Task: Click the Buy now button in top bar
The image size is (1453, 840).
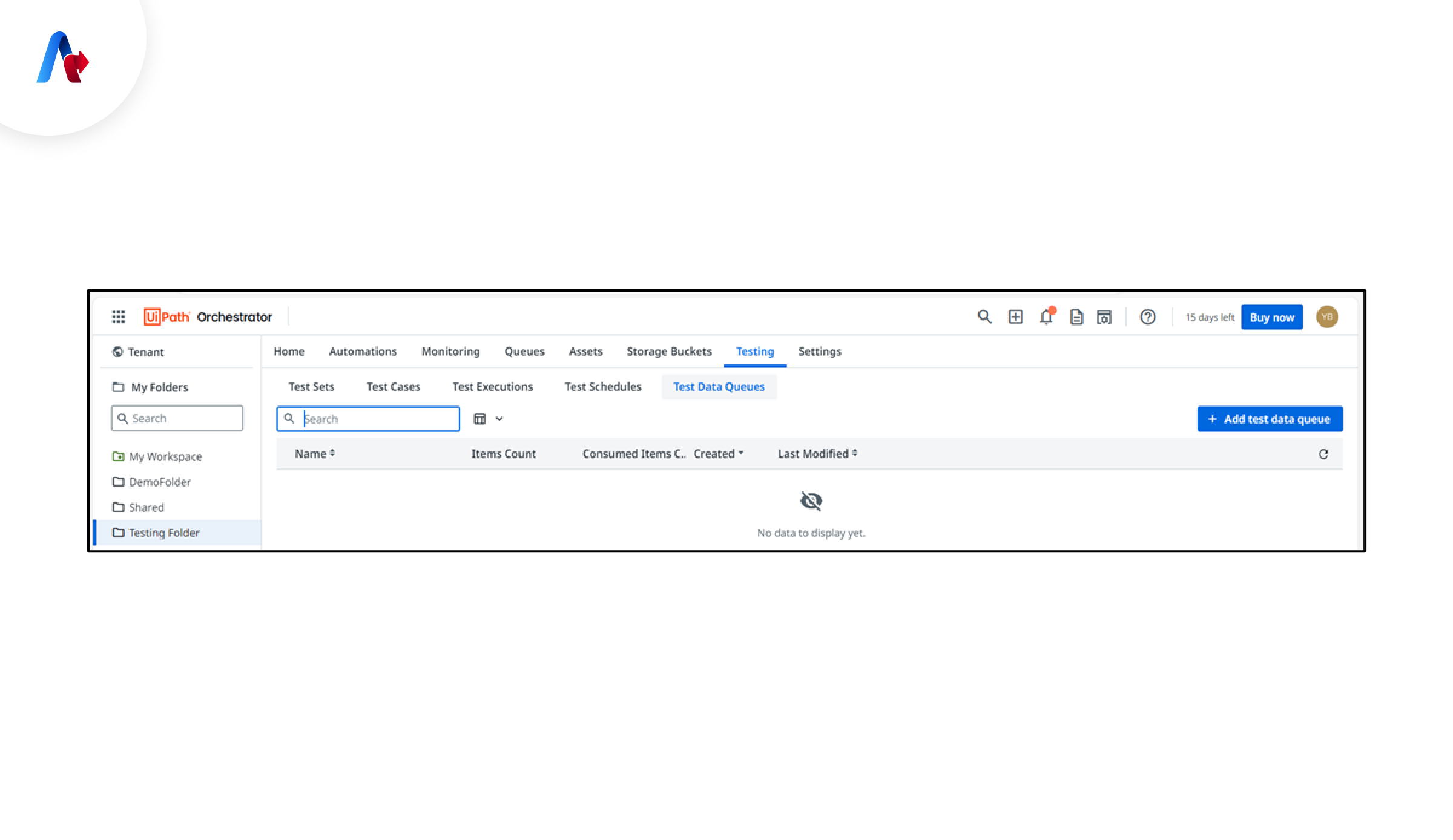Action: point(1272,317)
